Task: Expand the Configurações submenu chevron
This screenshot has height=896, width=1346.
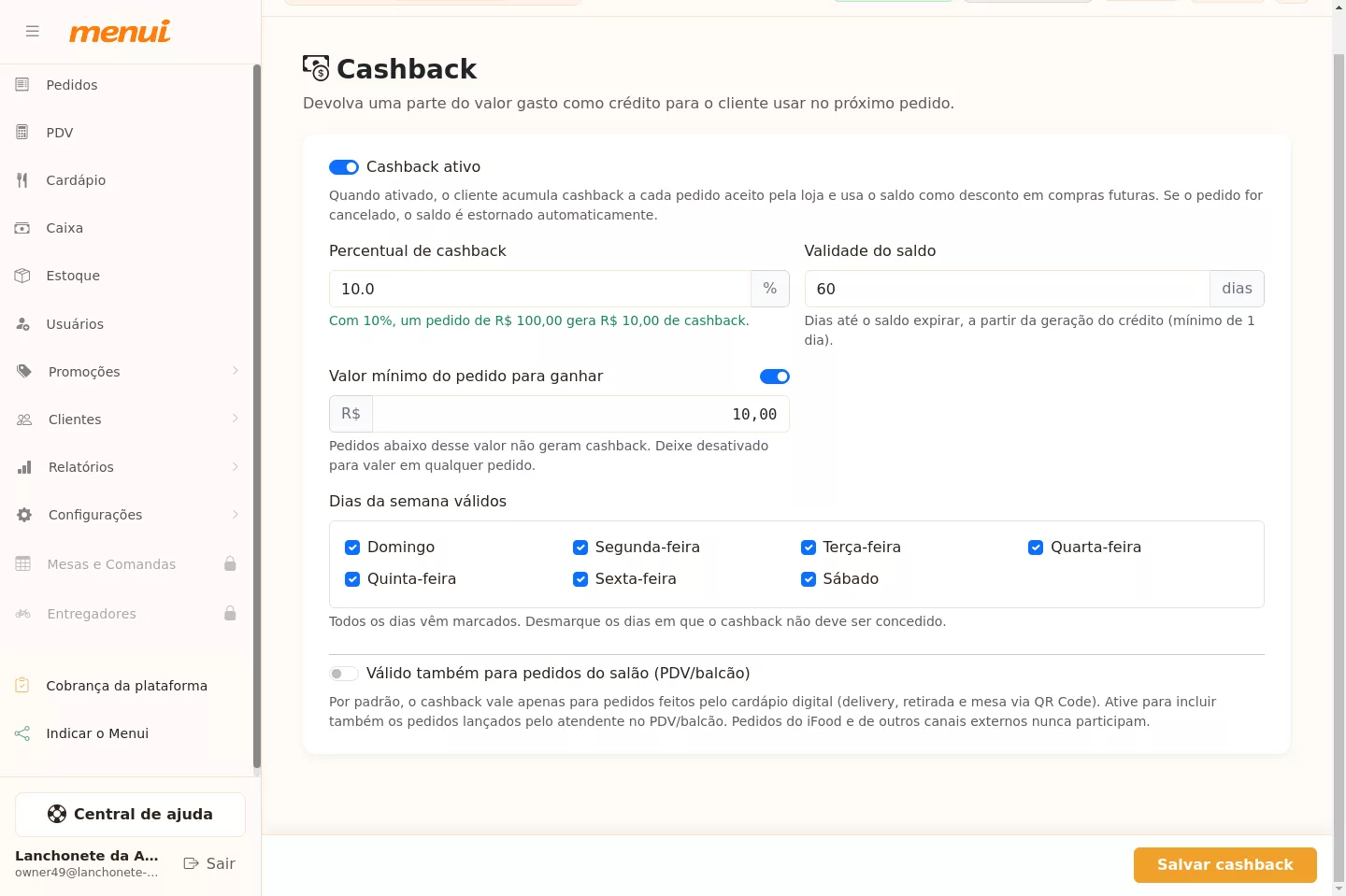Action: (236, 514)
